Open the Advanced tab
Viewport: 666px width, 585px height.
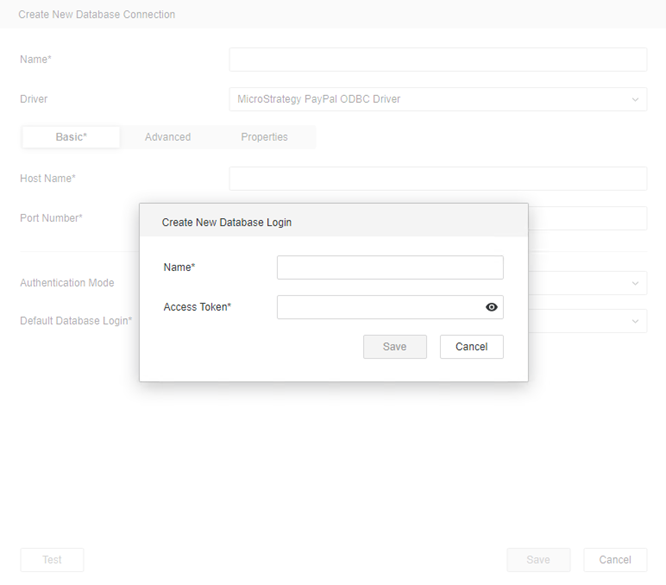[168, 137]
